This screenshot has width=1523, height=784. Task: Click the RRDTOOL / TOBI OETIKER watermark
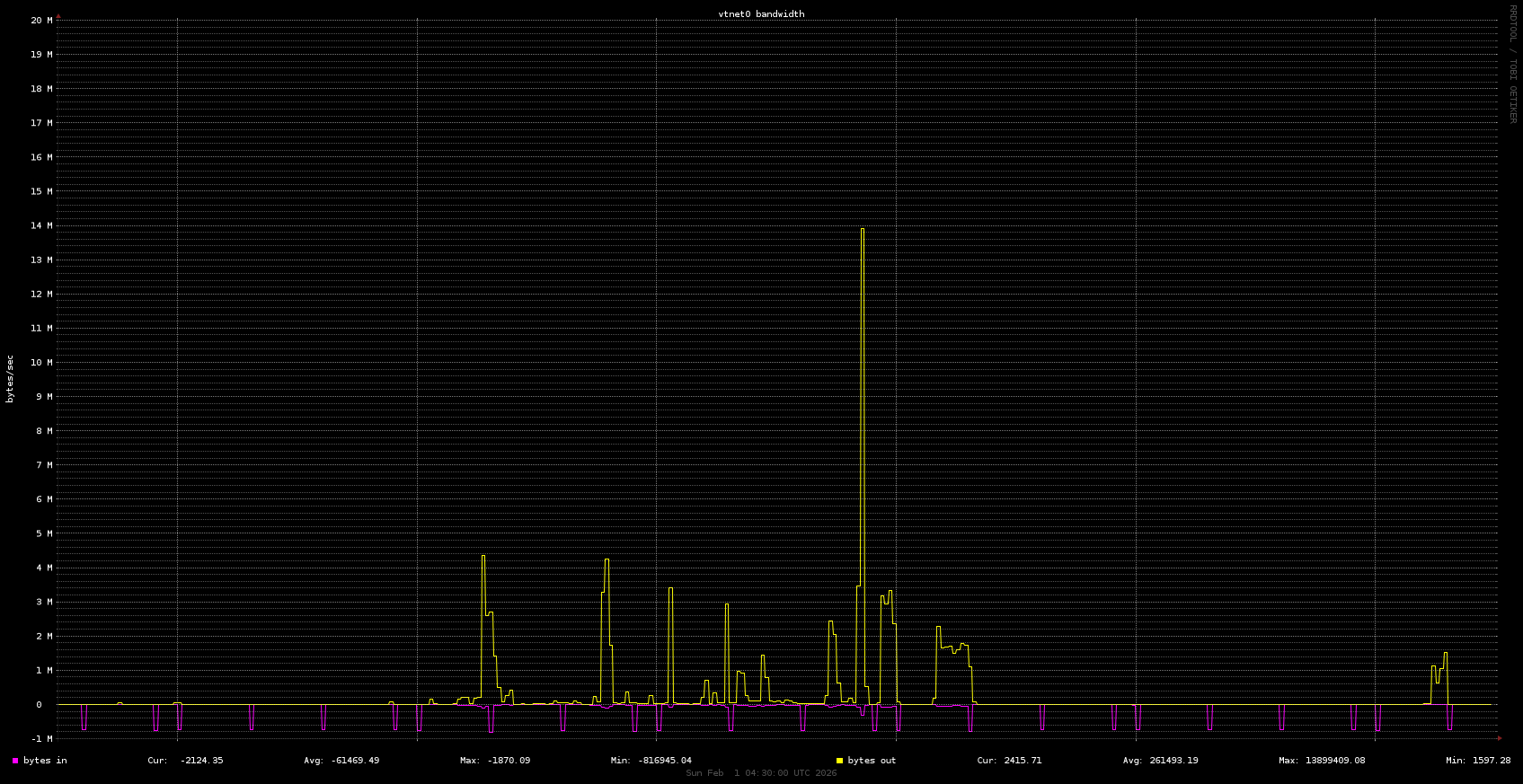[x=1512, y=63]
